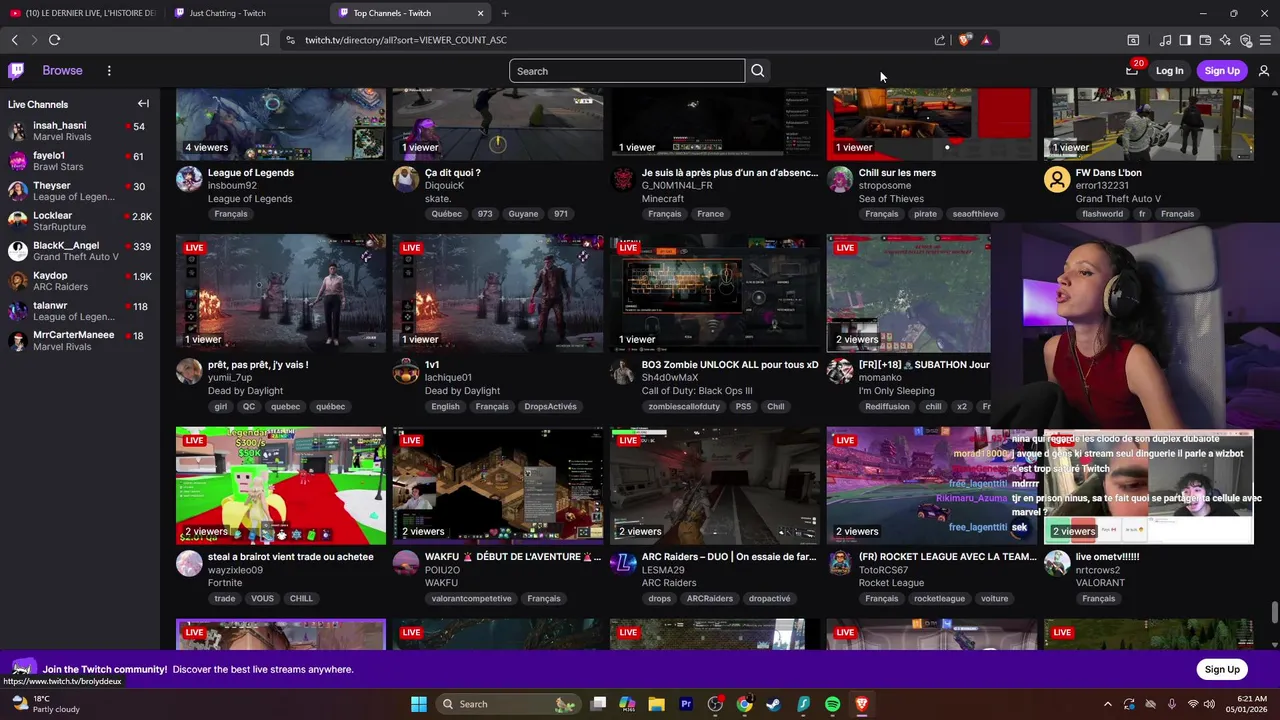Viewport: 1280px width, 720px height.
Task: Open Locklear StarRupture sidebar channel
Action: (80, 221)
